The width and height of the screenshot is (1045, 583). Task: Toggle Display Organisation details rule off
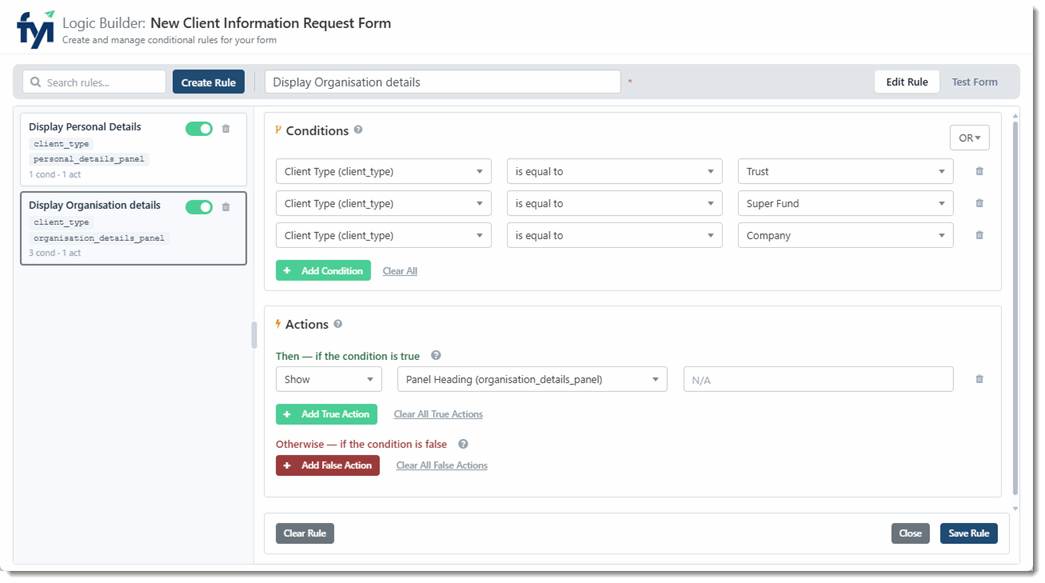pyautogui.click(x=199, y=207)
